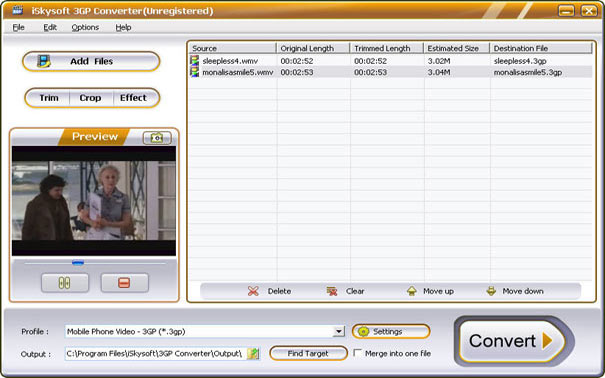Viewport: 605px width, 378px height.
Task: Open the Settings gear button
Action: tap(391, 331)
